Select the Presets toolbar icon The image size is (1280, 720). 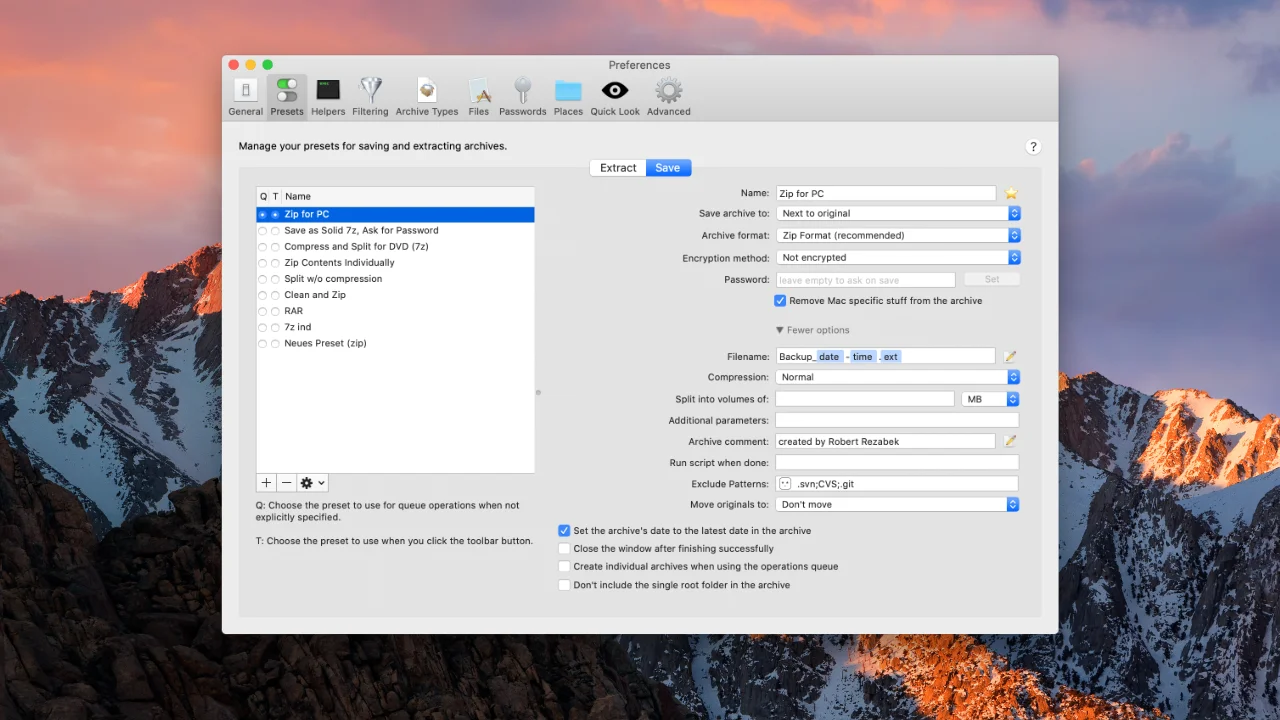click(x=287, y=96)
